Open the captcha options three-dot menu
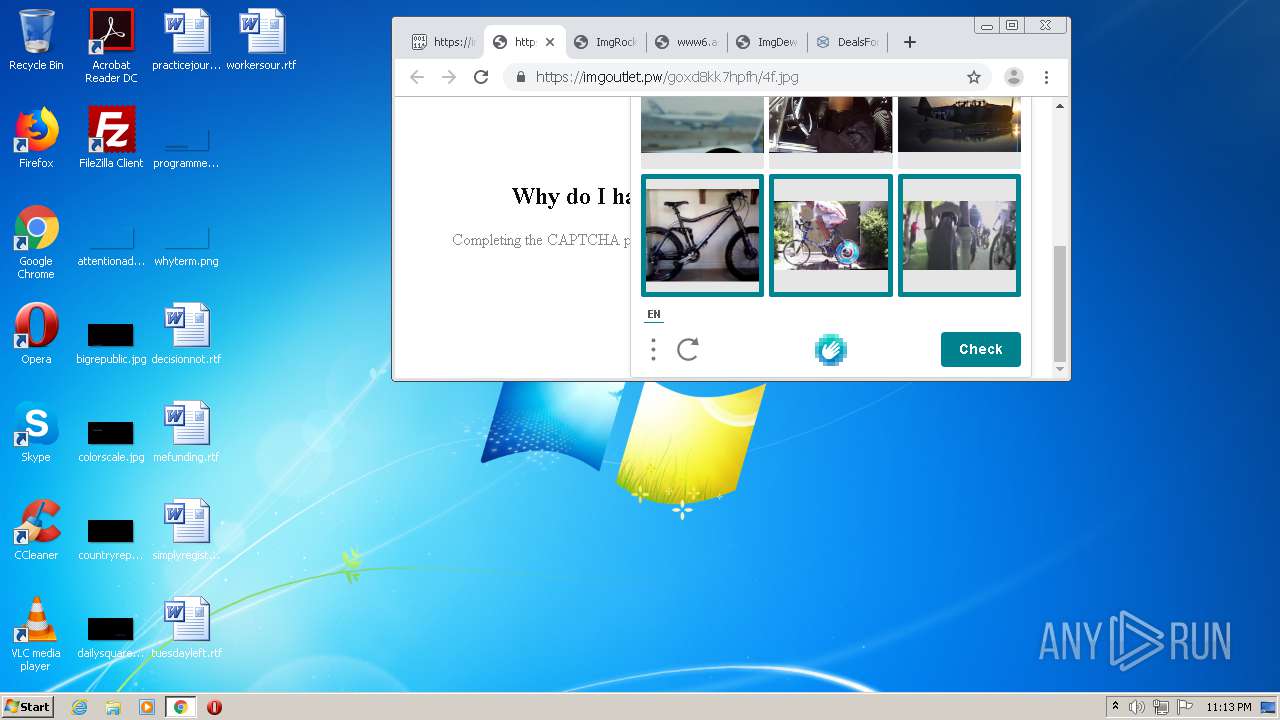This screenshot has width=1280, height=720. click(653, 349)
